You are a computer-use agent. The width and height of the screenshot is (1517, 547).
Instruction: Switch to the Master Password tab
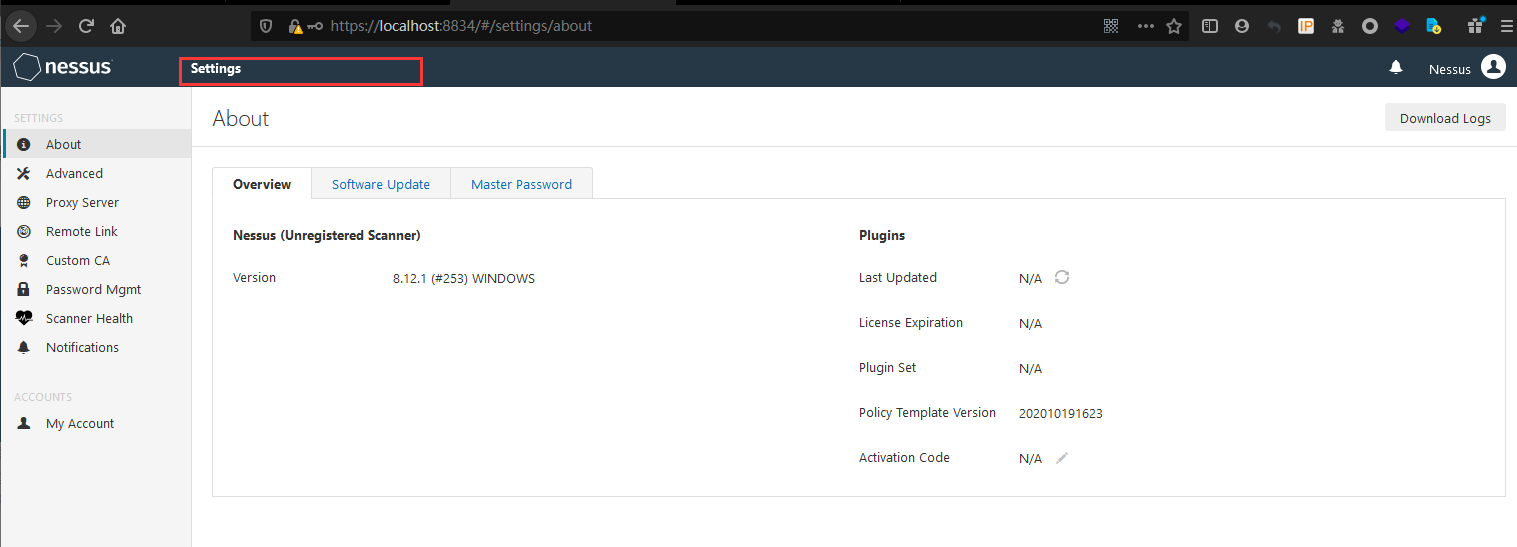tap(521, 184)
